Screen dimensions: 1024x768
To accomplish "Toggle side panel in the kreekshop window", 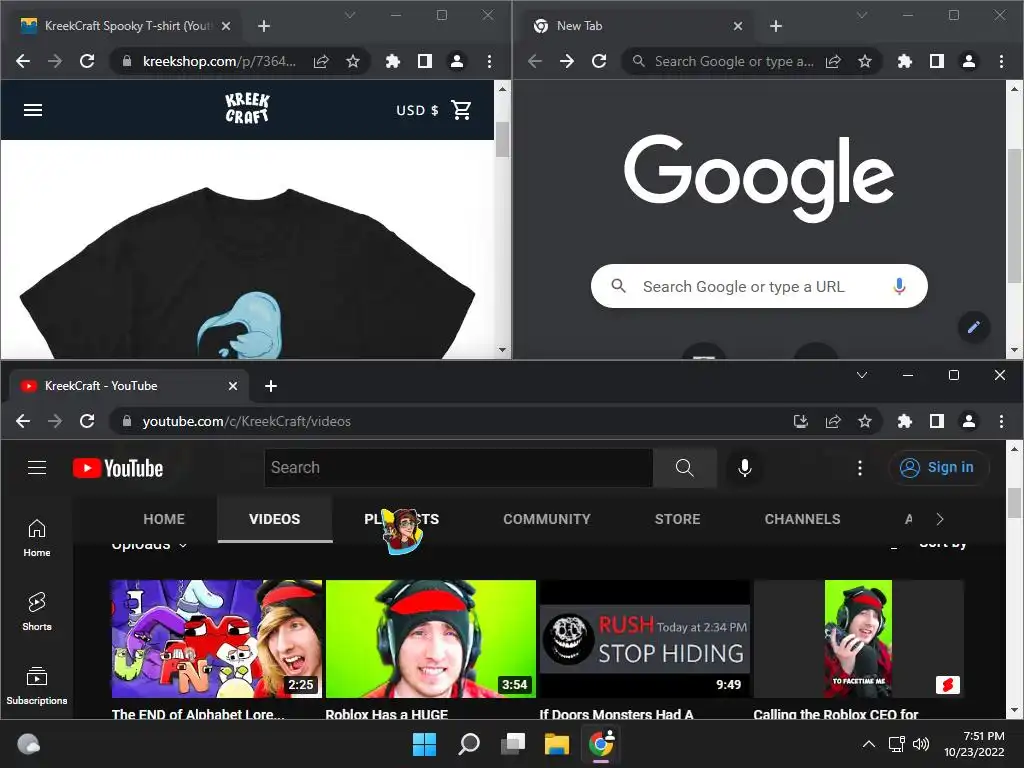I will [x=424, y=61].
